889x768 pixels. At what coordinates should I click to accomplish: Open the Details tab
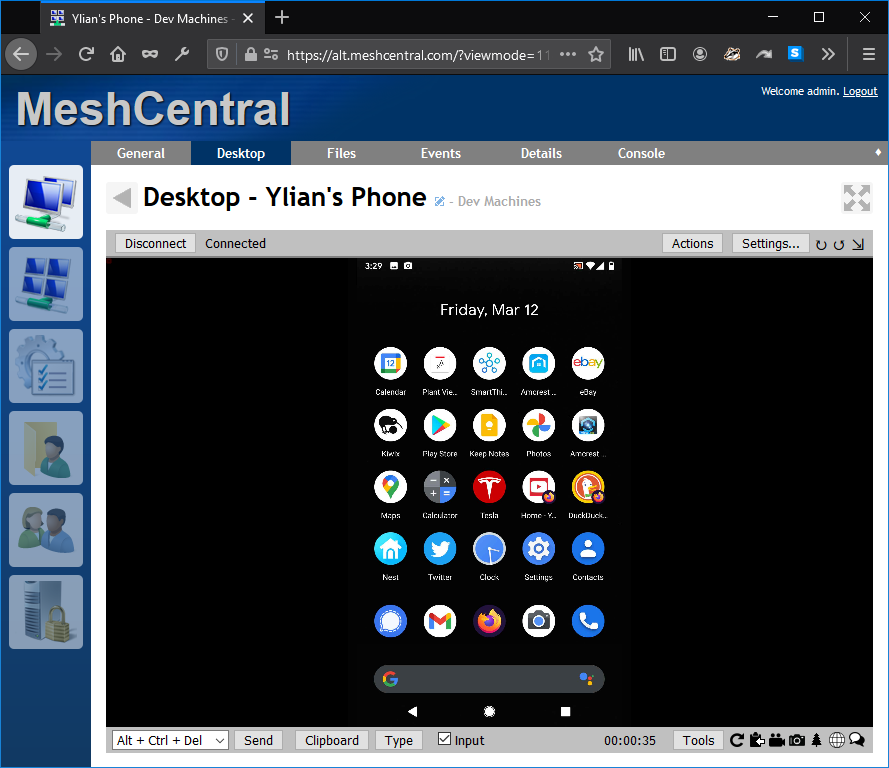541,153
